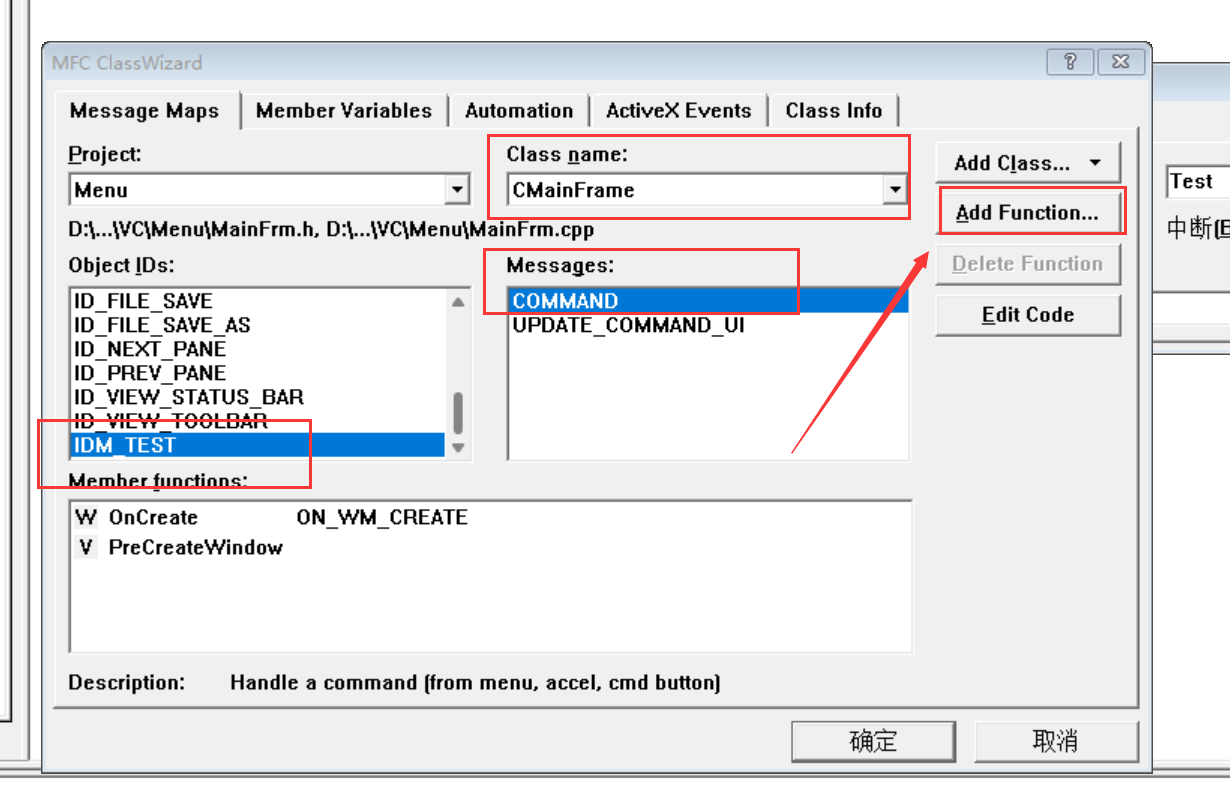Close the MFC ClassWizard dialog
The image size is (1230, 806).
1120,62
